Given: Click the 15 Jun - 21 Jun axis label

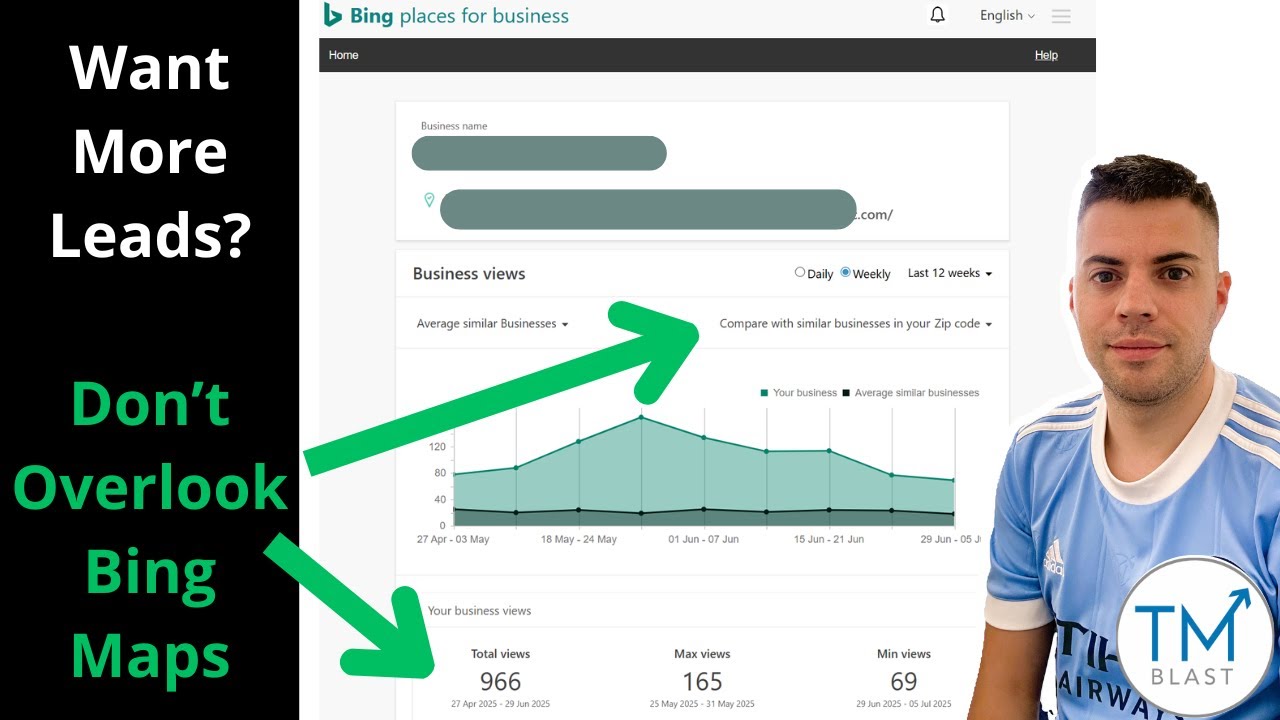Looking at the screenshot, I should pyautogui.click(x=829, y=539).
